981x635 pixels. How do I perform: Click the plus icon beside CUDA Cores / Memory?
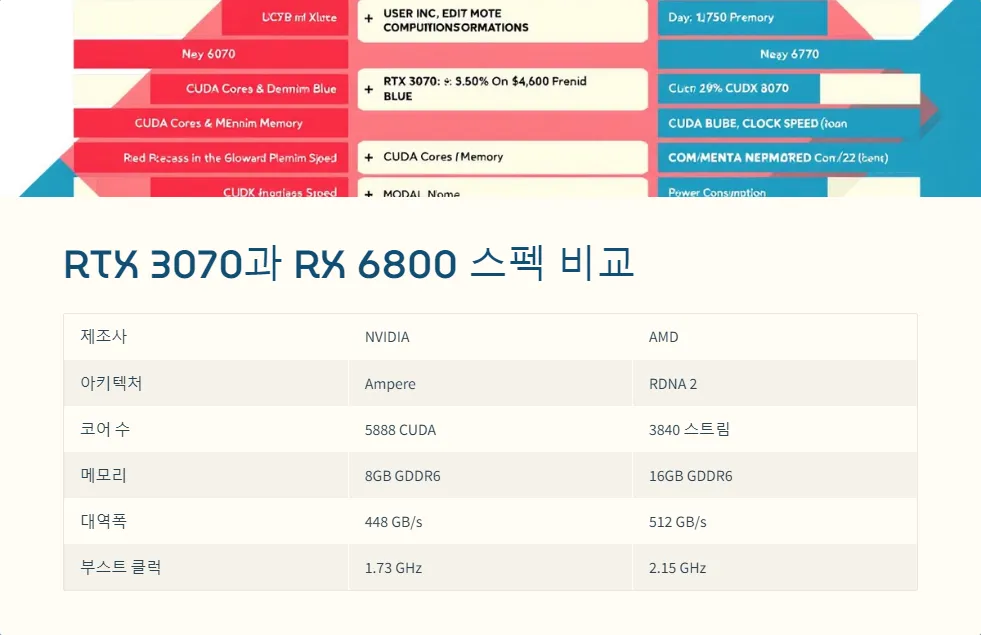pos(369,157)
